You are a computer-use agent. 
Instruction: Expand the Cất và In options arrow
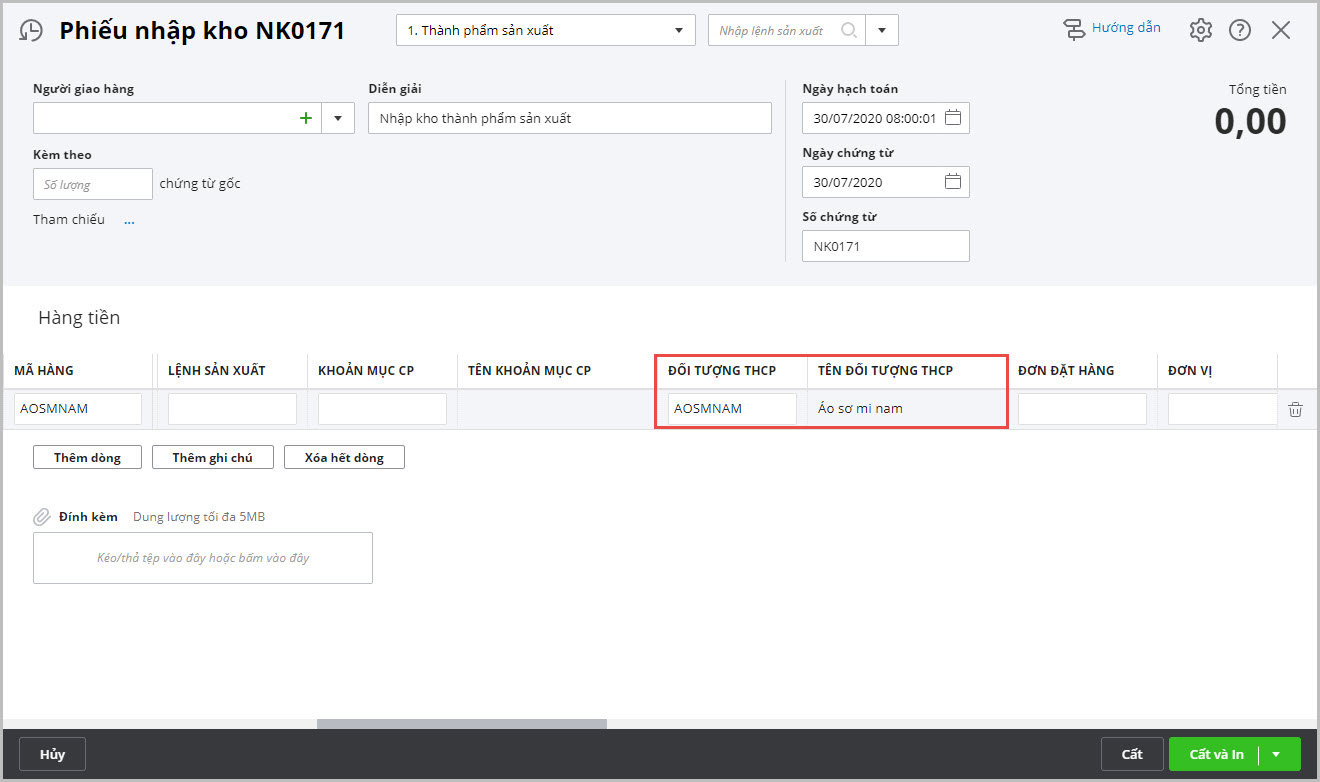click(1276, 754)
